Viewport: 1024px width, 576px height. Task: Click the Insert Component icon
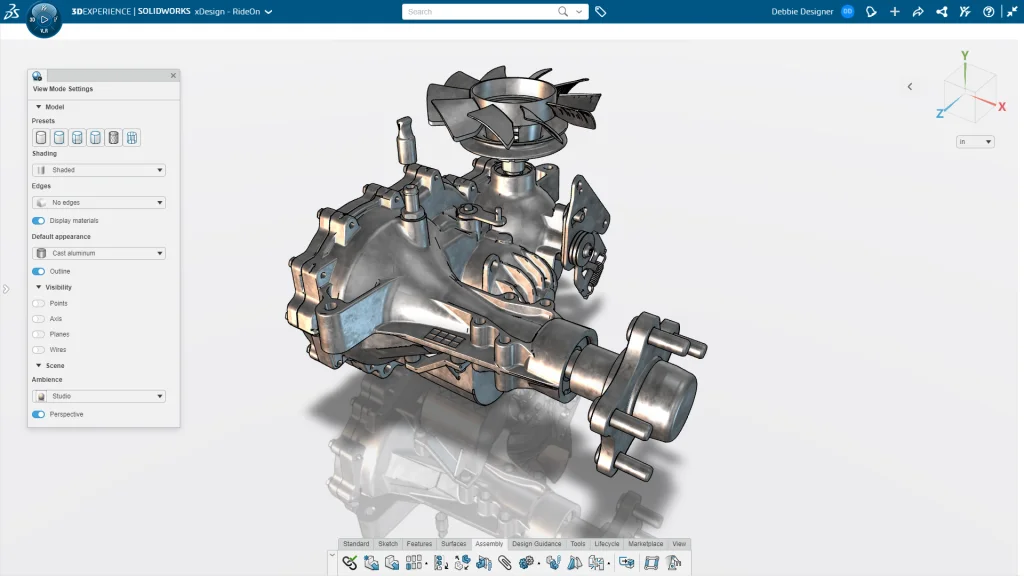[x=371, y=562]
